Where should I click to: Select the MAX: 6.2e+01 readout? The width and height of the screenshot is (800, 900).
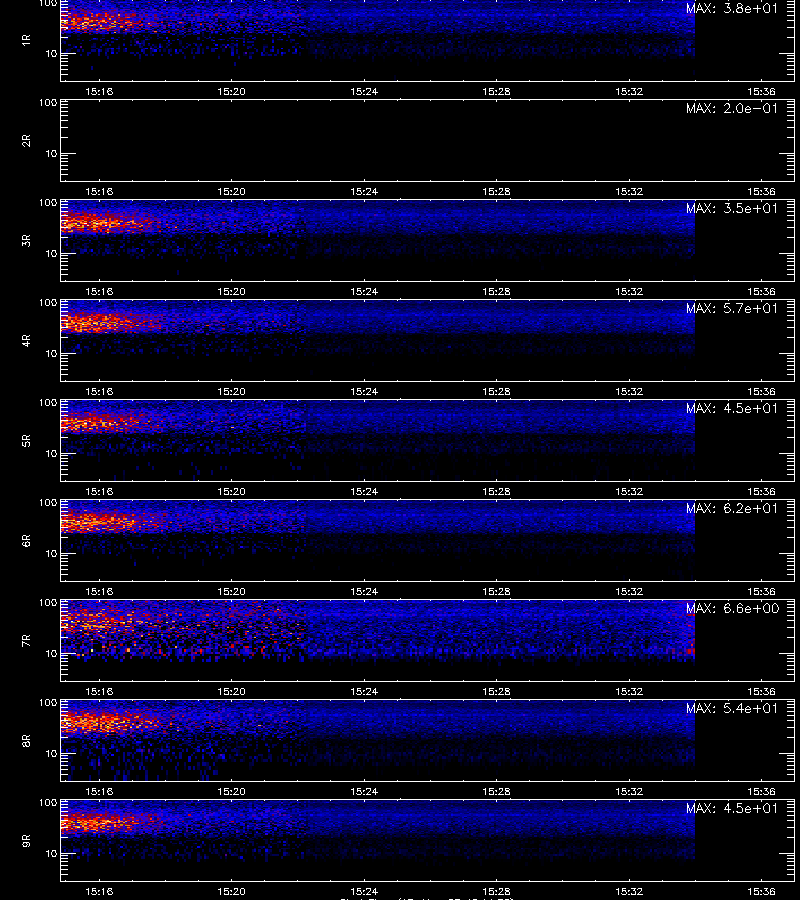[732, 508]
